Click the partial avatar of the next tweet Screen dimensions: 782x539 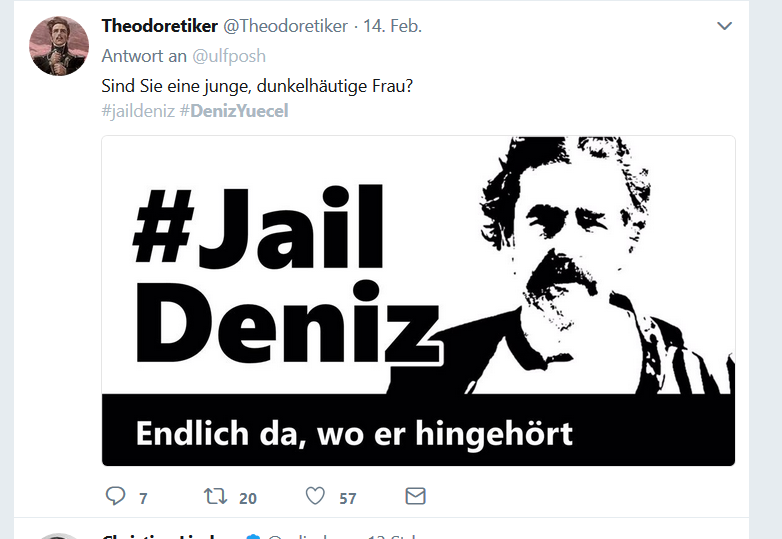pyautogui.click(x=59, y=536)
